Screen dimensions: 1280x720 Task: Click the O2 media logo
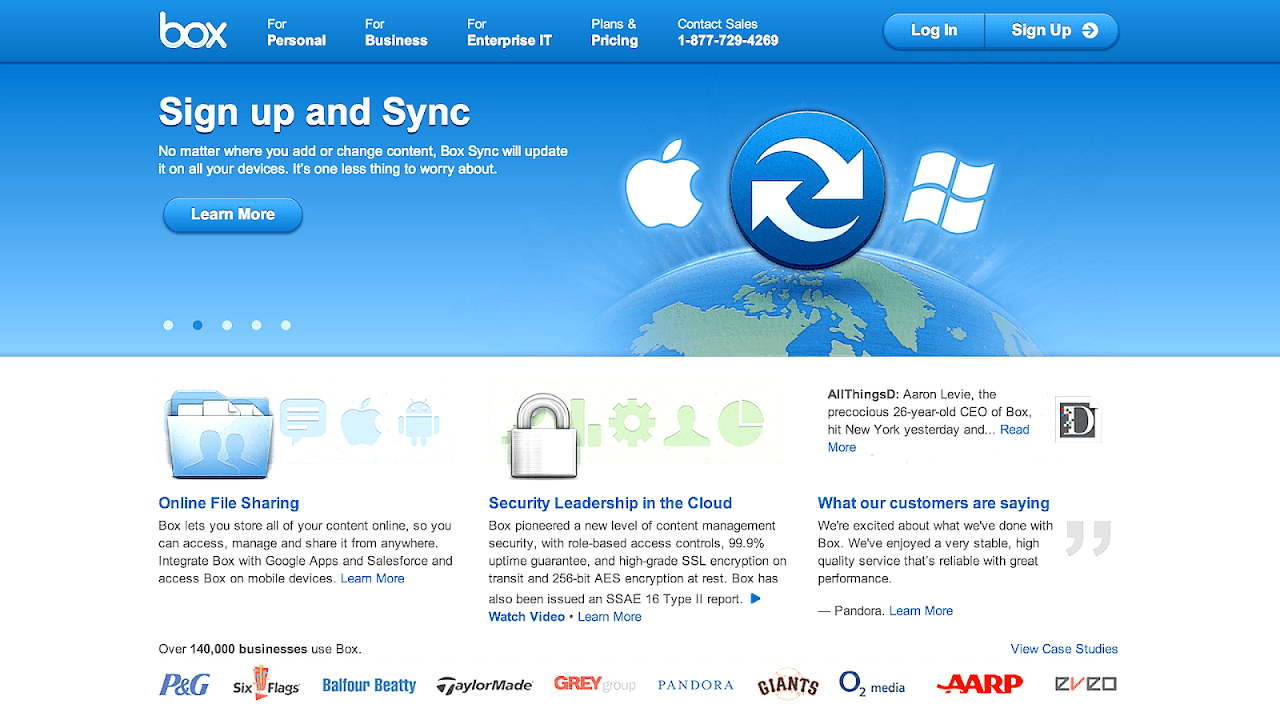click(872, 684)
